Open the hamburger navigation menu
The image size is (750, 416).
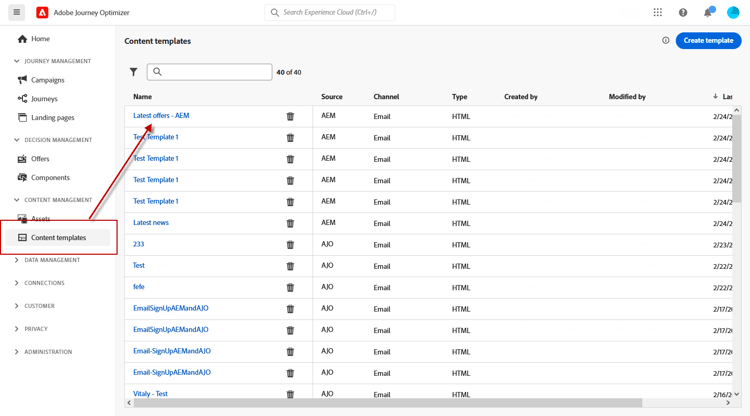16,13
